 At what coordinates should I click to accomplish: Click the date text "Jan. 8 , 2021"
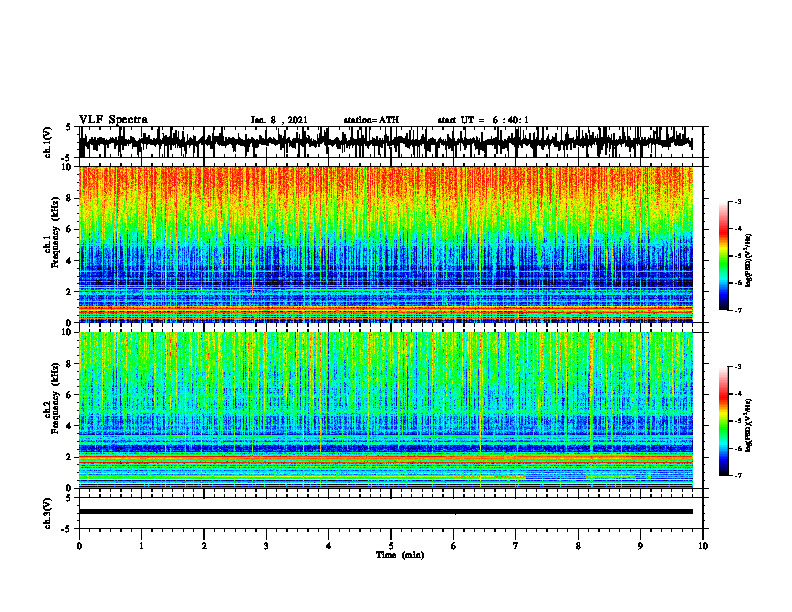coord(279,120)
